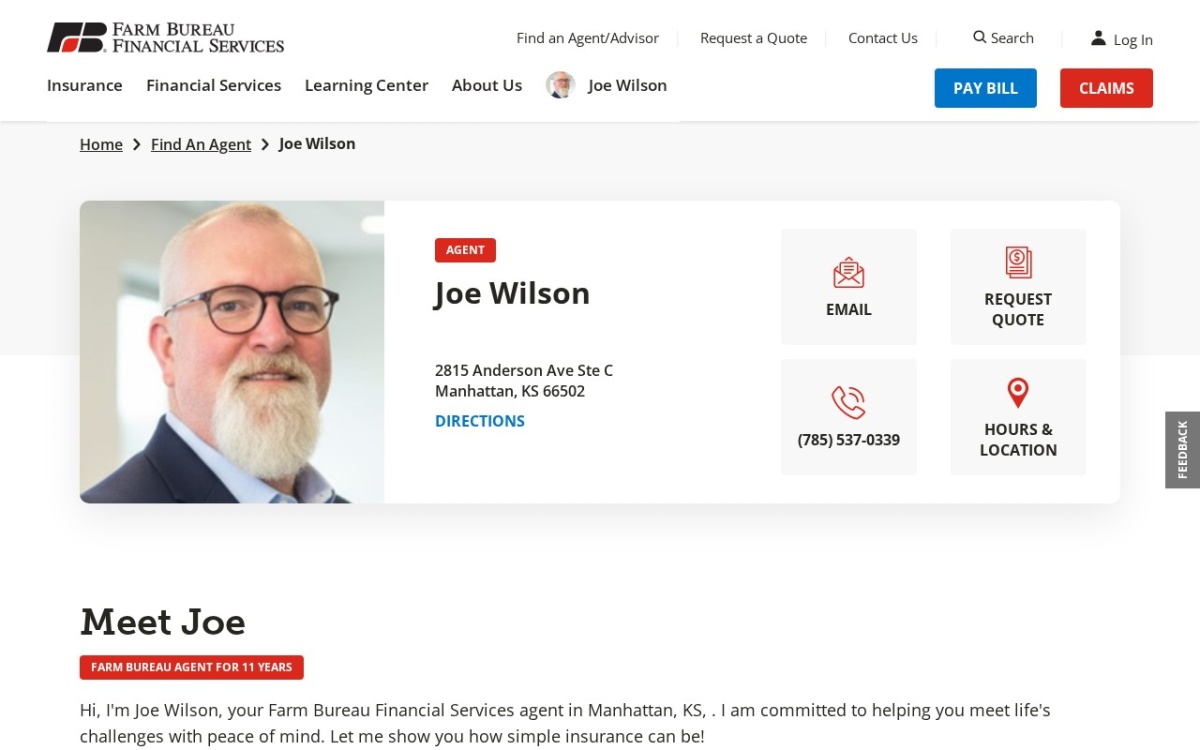Click Joe Wilson text in breadcrumb
This screenshot has width=1200, height=750.
[317, 144]
